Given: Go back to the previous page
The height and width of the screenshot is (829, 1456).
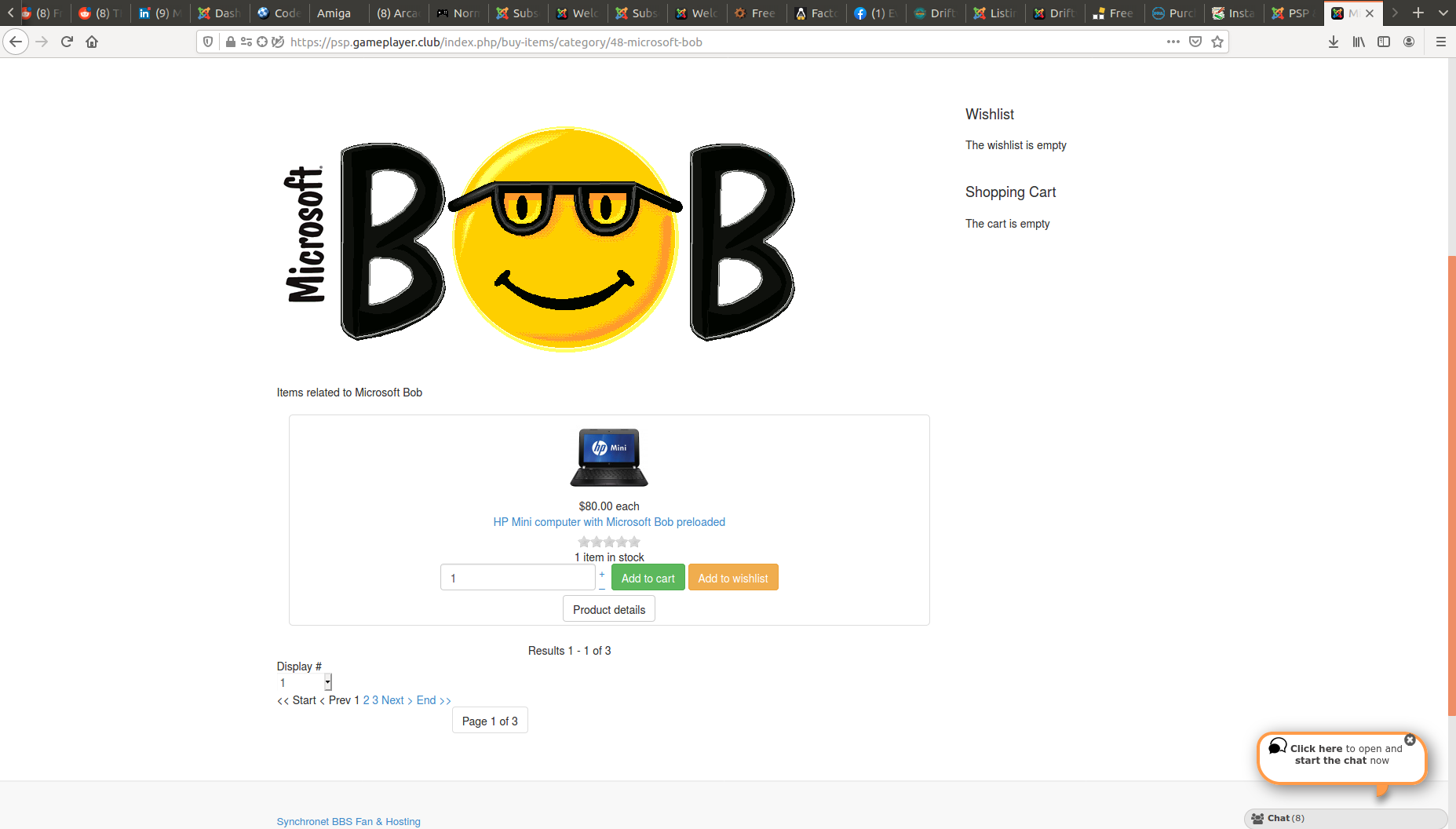Looking at the screenshot, I should click(16, 42).
